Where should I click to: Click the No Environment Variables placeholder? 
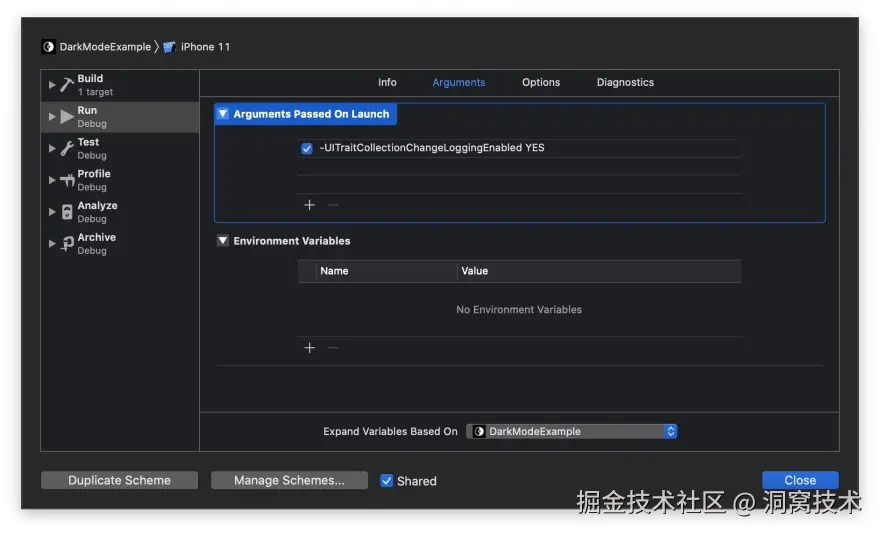point(519,309)
